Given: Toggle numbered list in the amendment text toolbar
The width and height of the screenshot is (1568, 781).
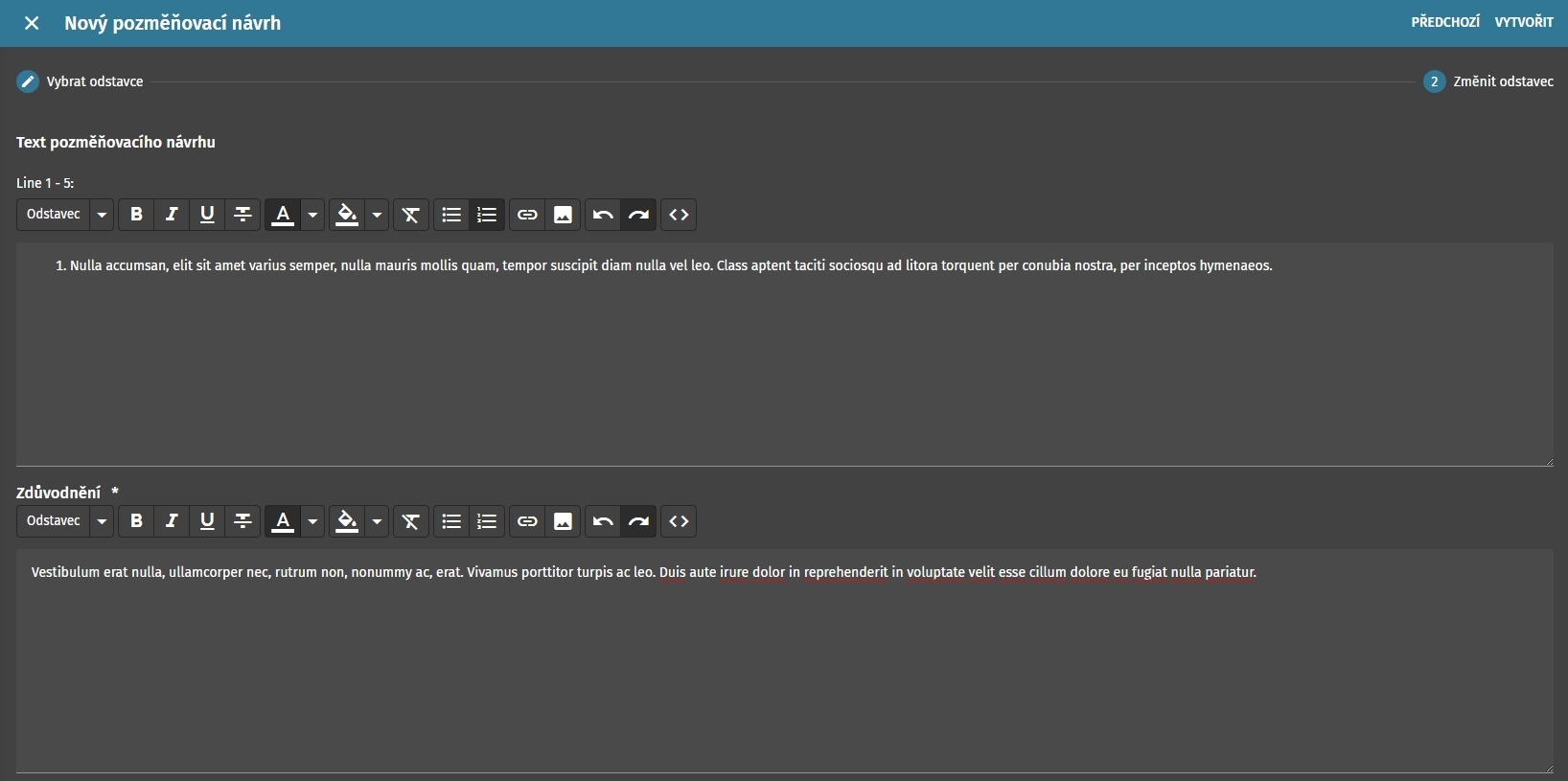Looking at the screenshot, I should pos(487,215).
